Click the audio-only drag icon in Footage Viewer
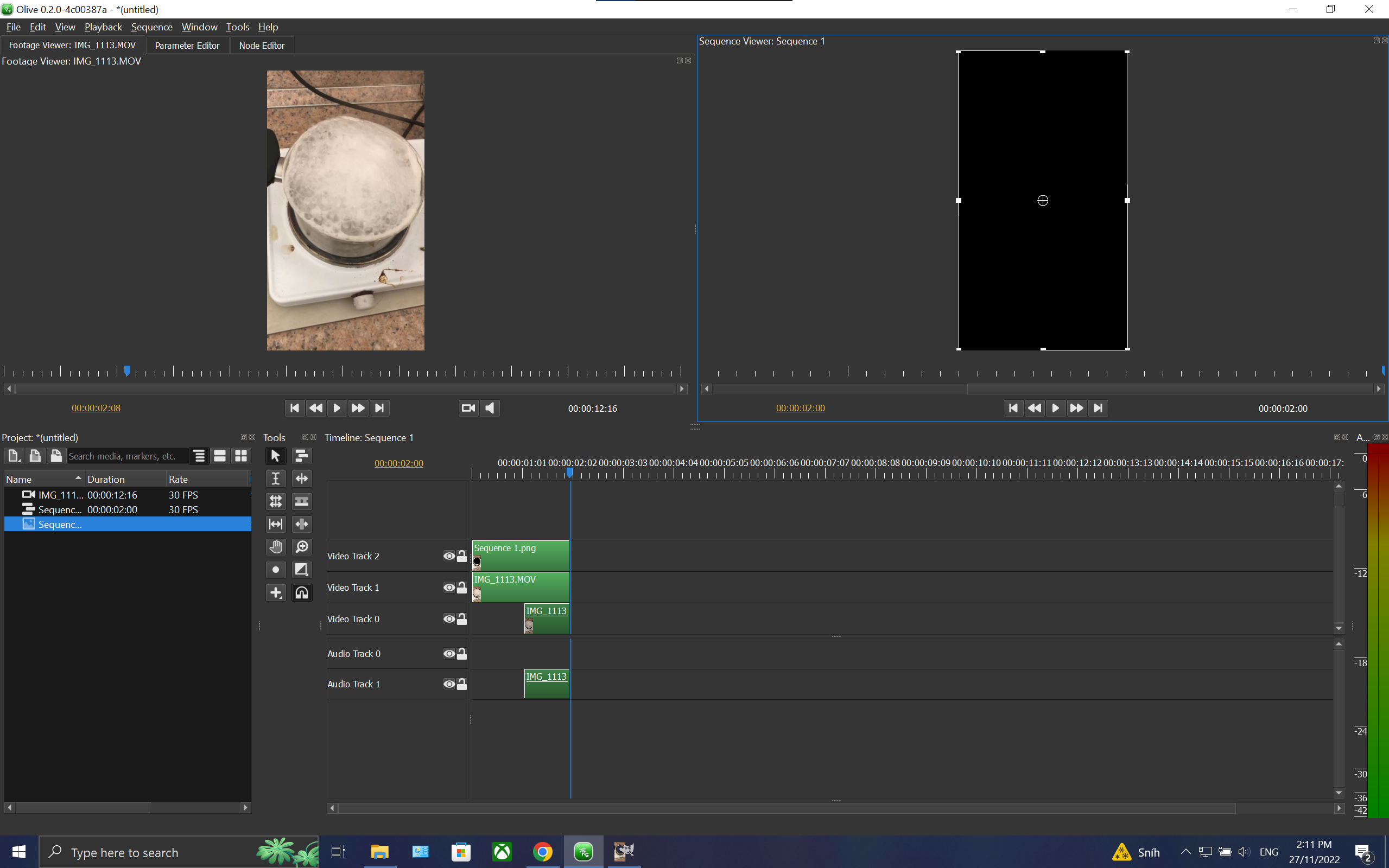The image size is (1389, 868). click(489, 408)
